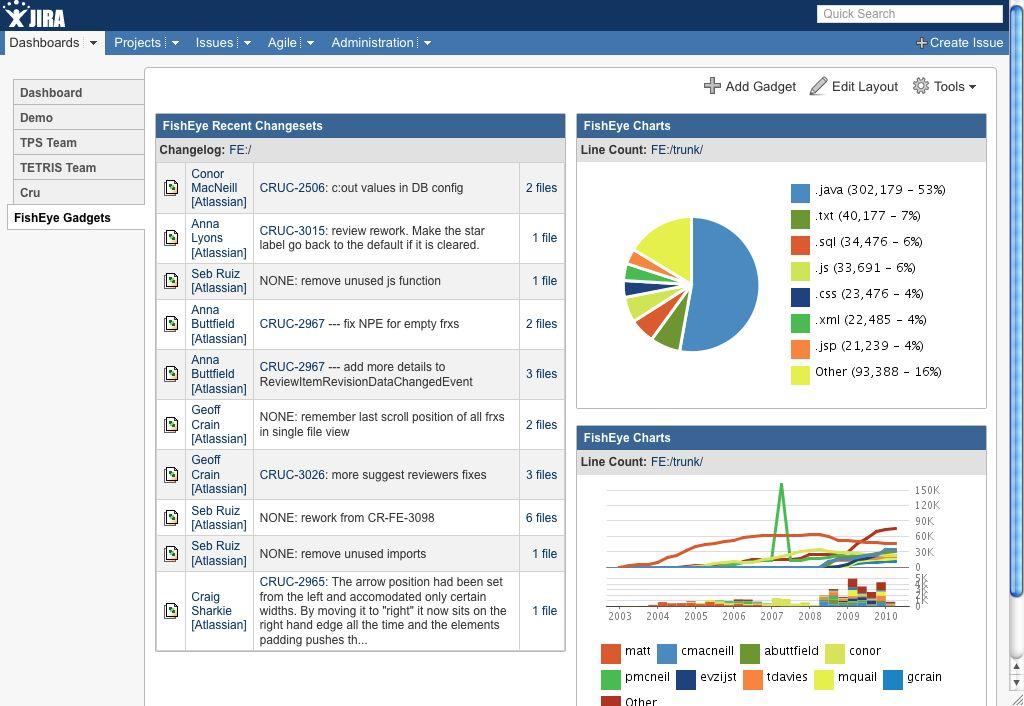1024x706 pixels.
Task: Click the .java blue legend swatch
Action: point(800,193)
